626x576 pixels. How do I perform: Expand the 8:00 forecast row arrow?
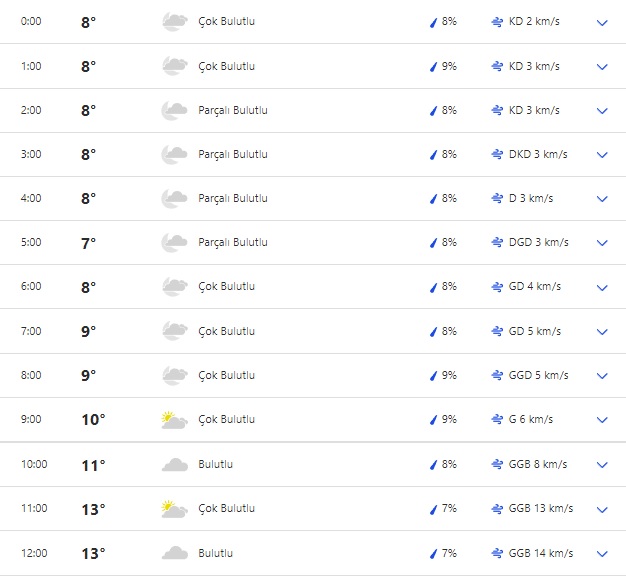click(x=602, y=375)
